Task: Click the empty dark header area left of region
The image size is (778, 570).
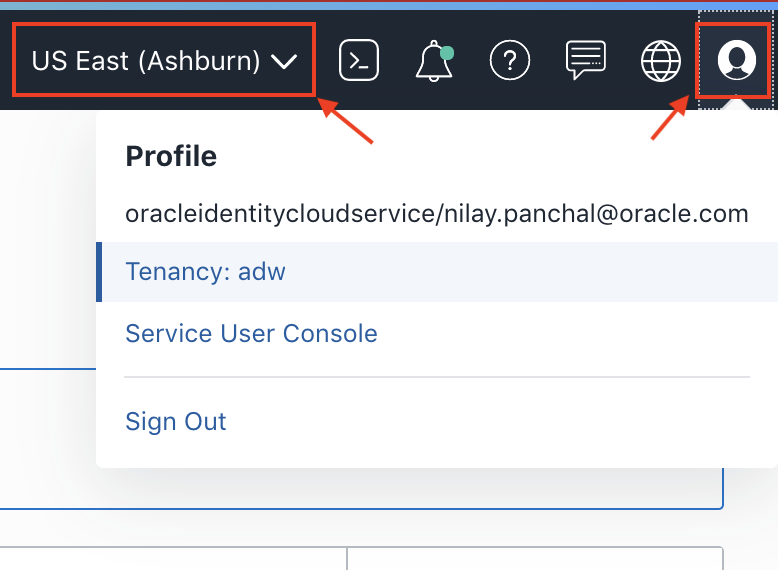Action: coord(6,60)
